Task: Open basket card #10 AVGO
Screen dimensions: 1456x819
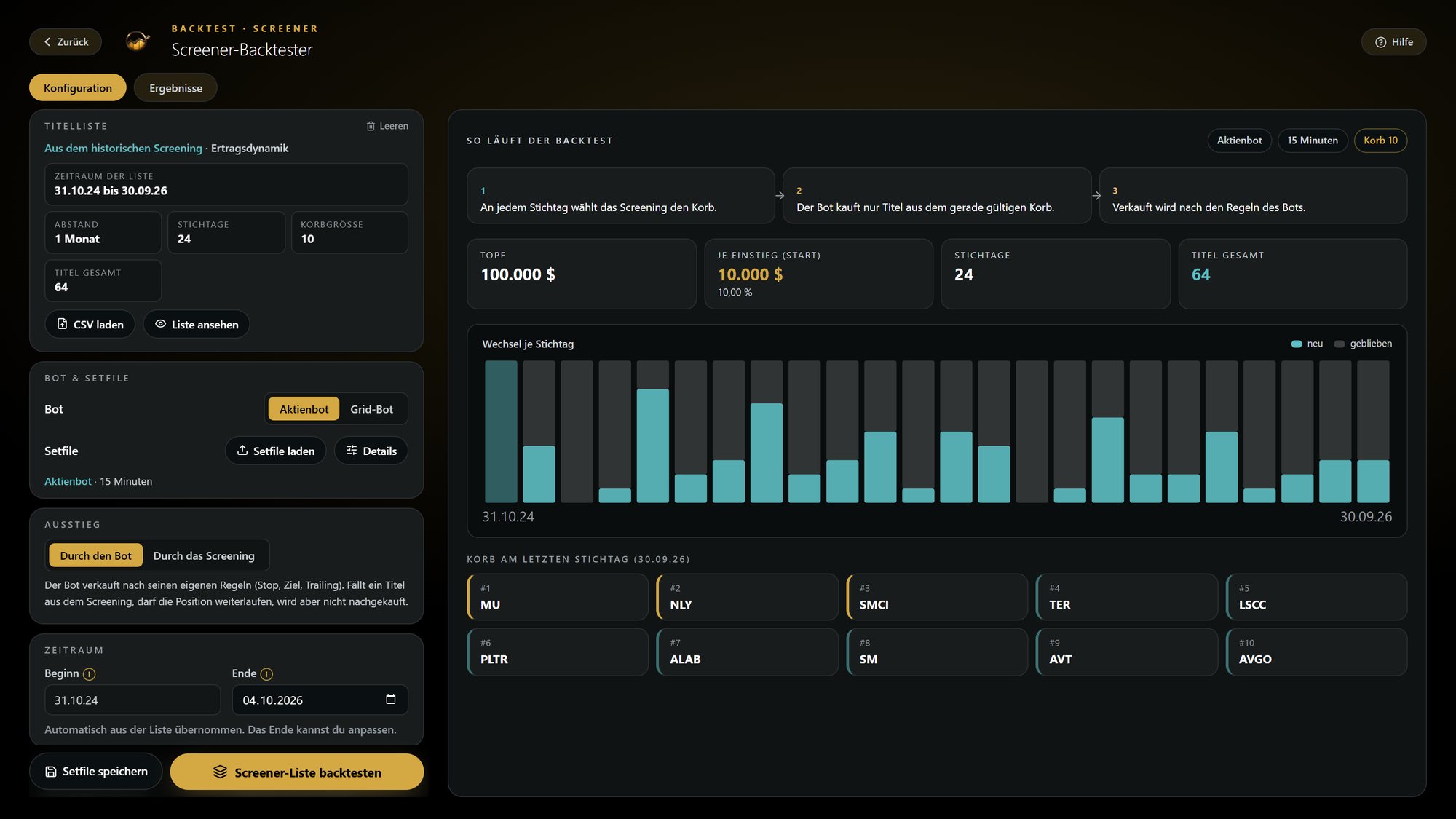Action: [x=1316, y=652]
